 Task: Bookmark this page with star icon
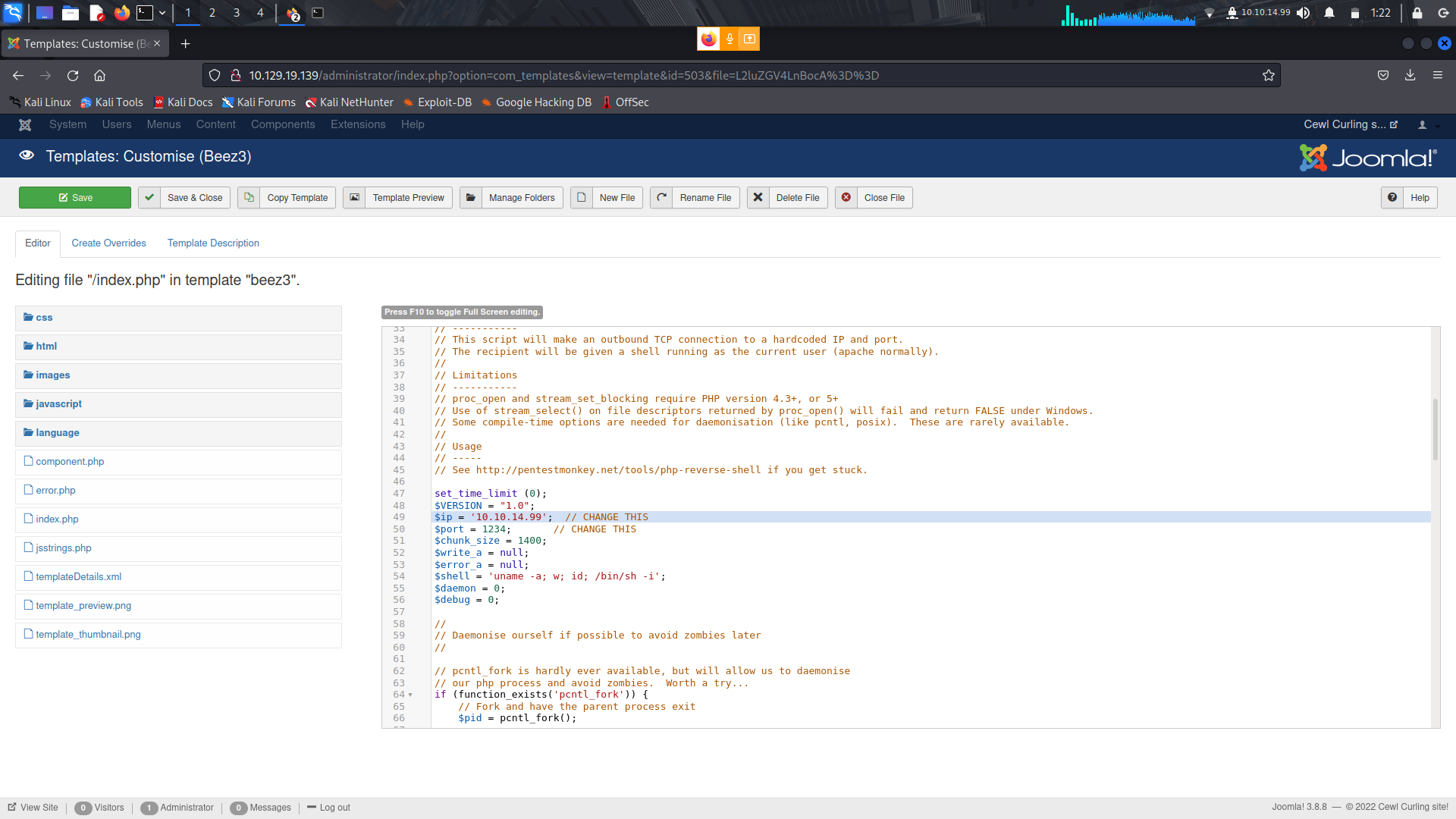pyautogui.click(x=1268, y=76)
